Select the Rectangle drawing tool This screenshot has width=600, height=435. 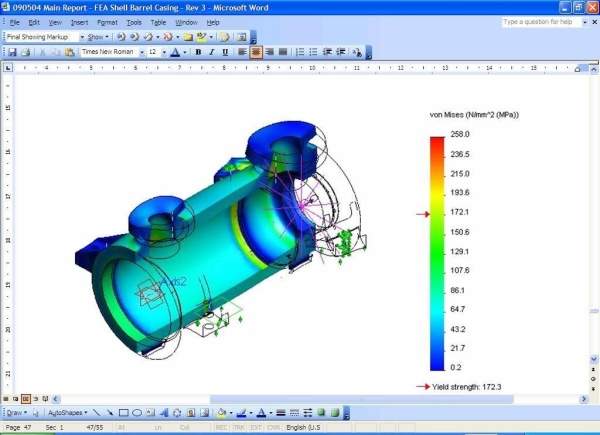(x=124, y=412)
